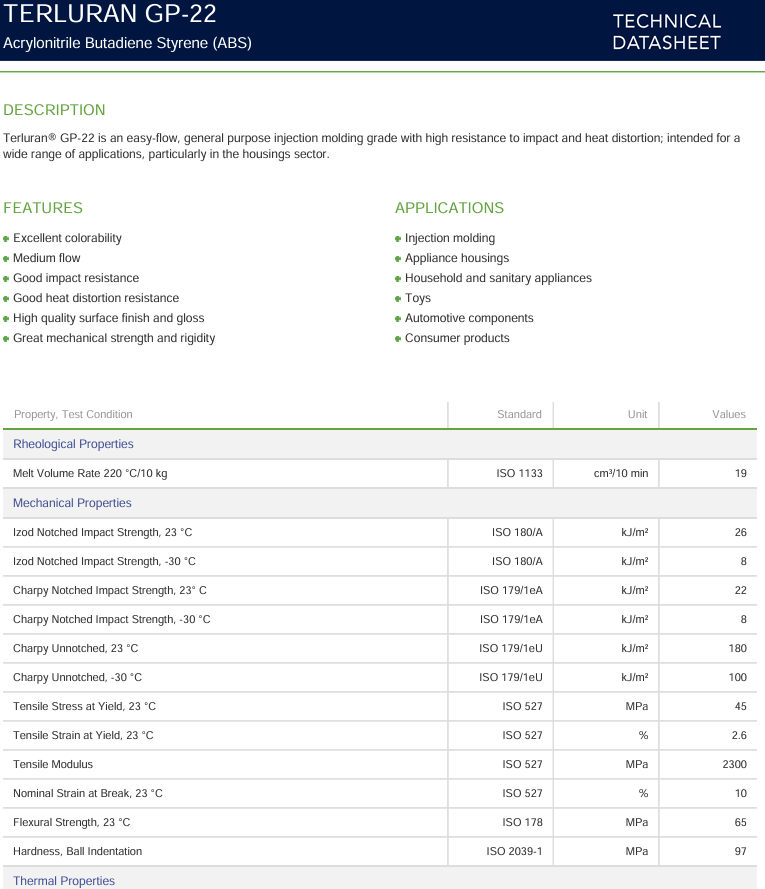Click the Rheological Properties section row

coord(380,444)
